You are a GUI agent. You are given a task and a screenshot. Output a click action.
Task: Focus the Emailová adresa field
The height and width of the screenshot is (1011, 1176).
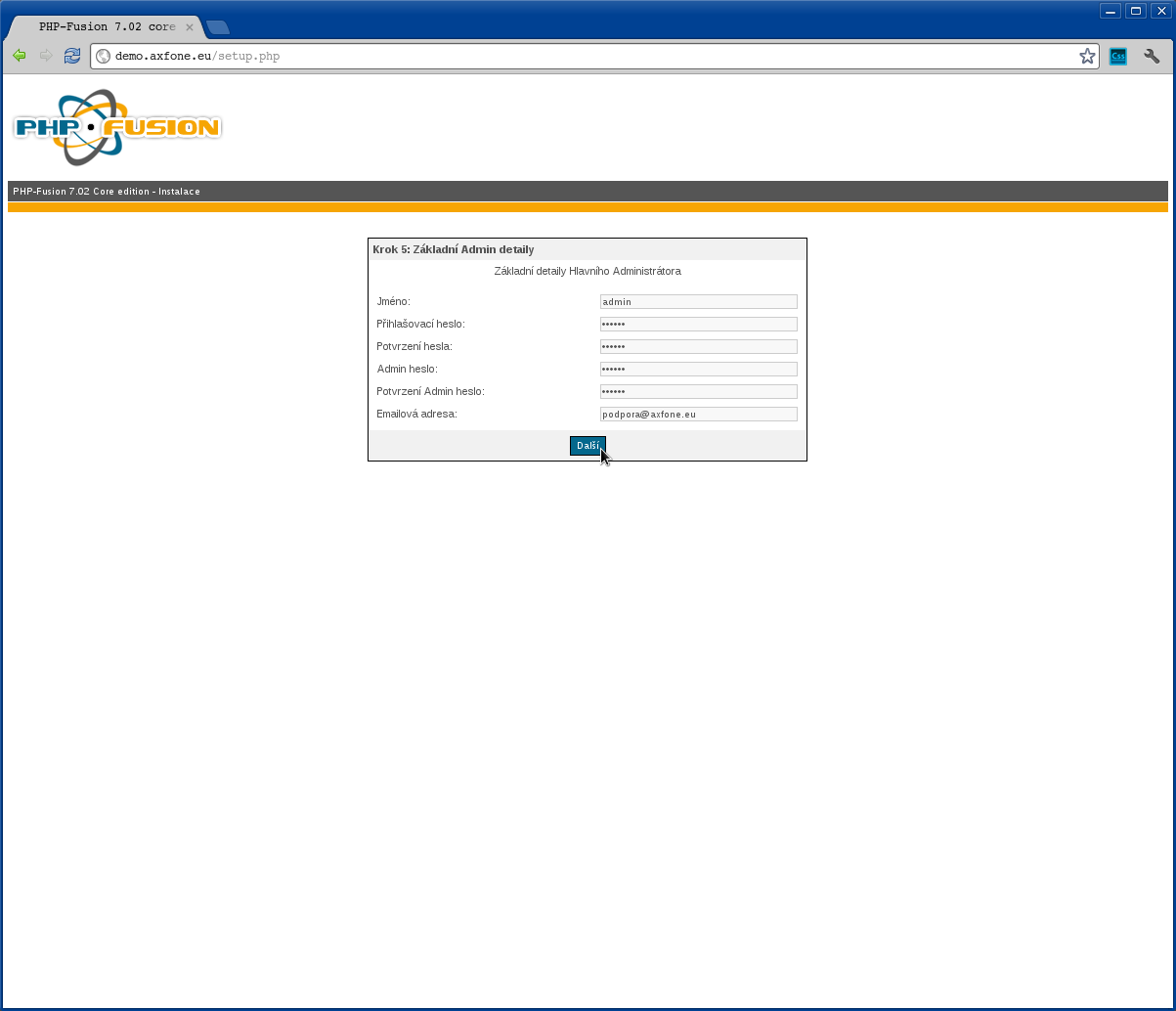tap(698, 415)
